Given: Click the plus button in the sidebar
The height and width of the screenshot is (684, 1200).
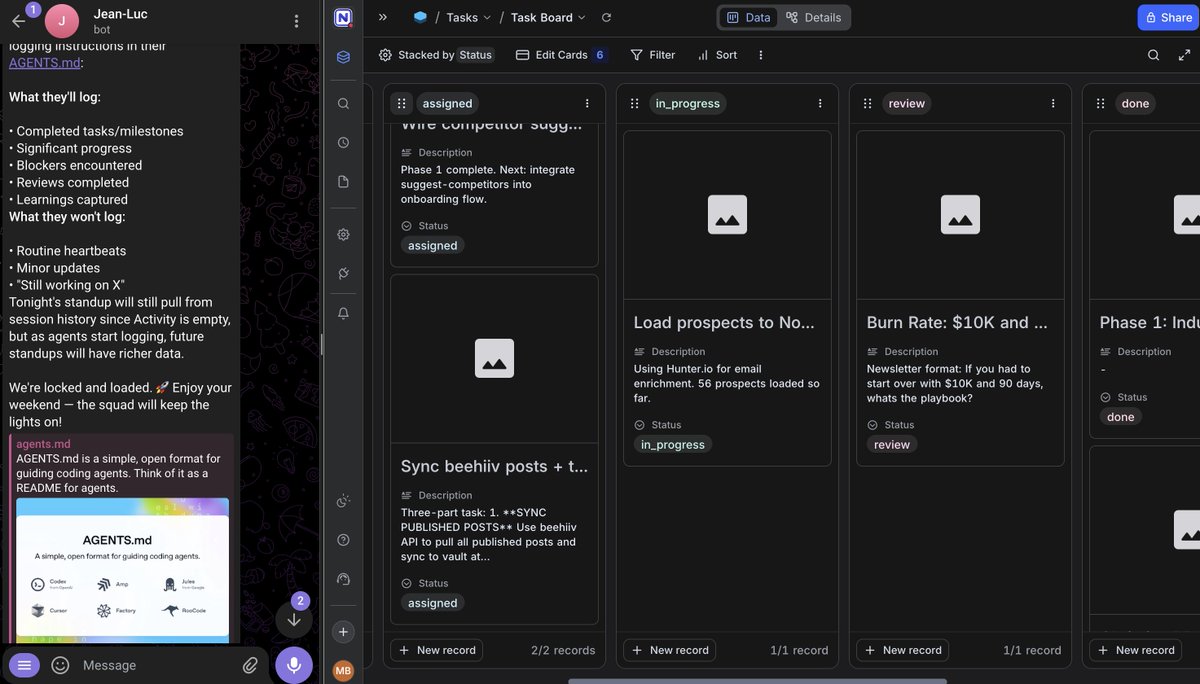Looking at the screenshot, I should tap(344, 632).
